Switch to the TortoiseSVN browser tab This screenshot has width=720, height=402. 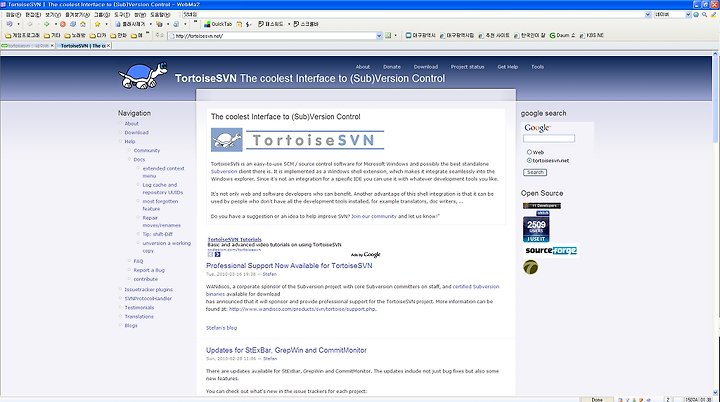coord(83,45)
